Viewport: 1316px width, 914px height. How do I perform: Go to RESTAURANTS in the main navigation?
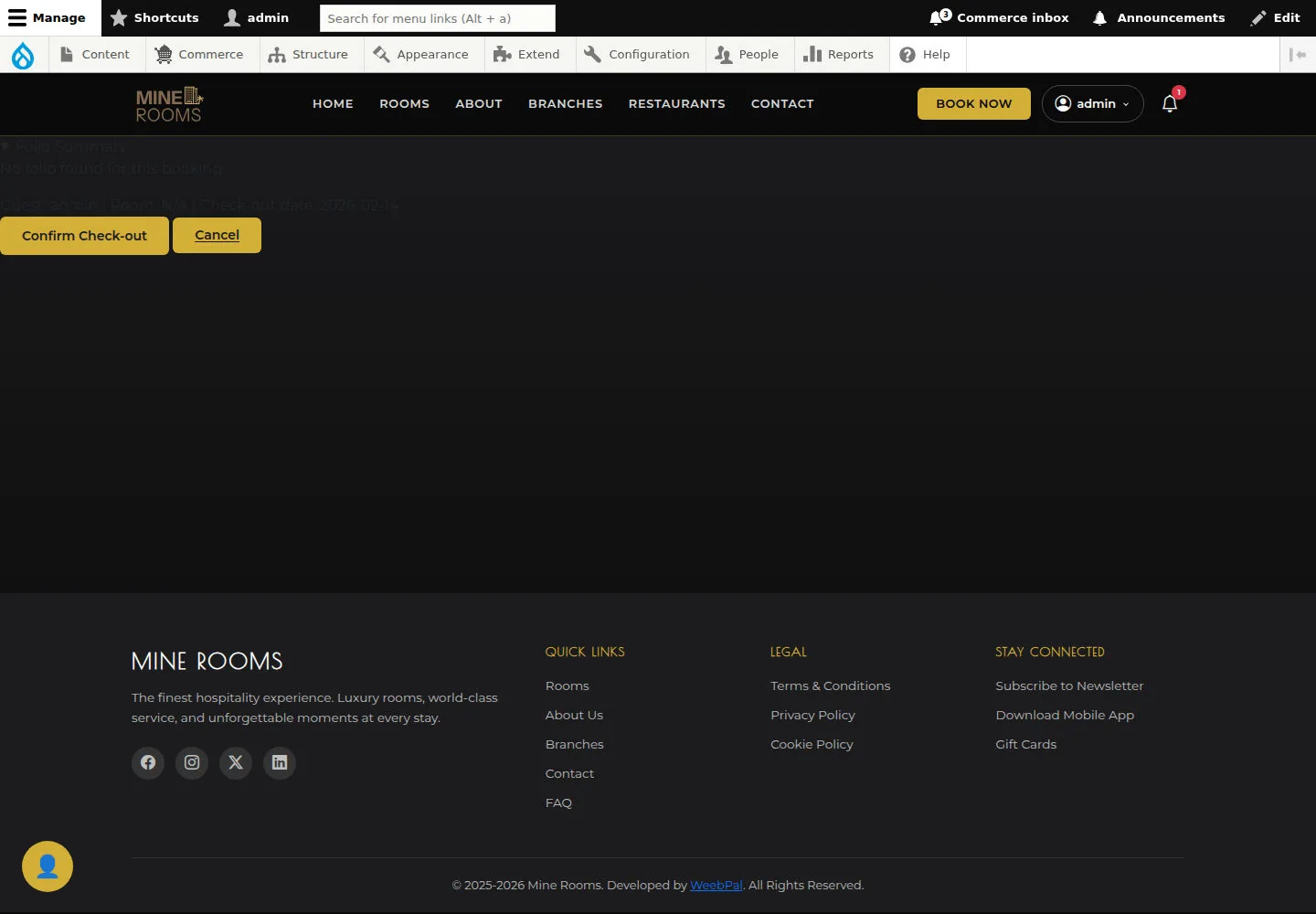click(677, 103)
